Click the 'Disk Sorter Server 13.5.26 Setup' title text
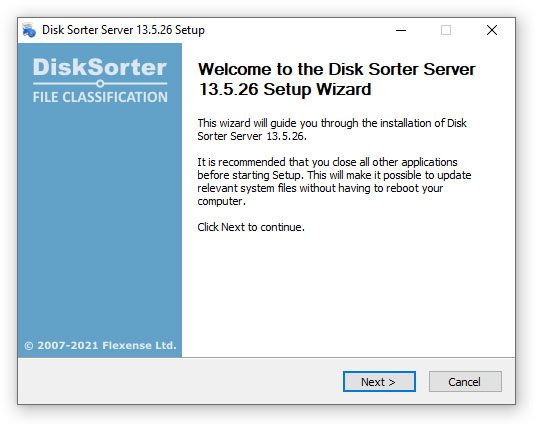 click(x=123, y=30)
